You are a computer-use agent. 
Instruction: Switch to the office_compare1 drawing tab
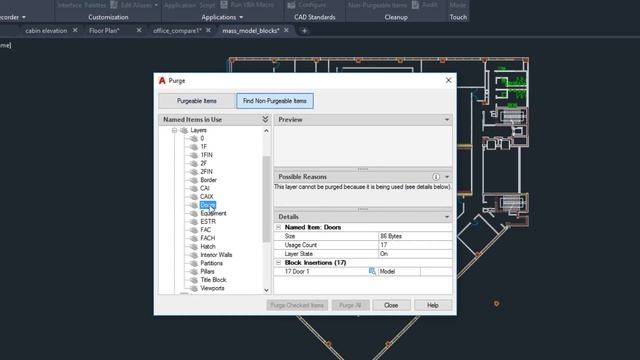[x=177, y=31]
